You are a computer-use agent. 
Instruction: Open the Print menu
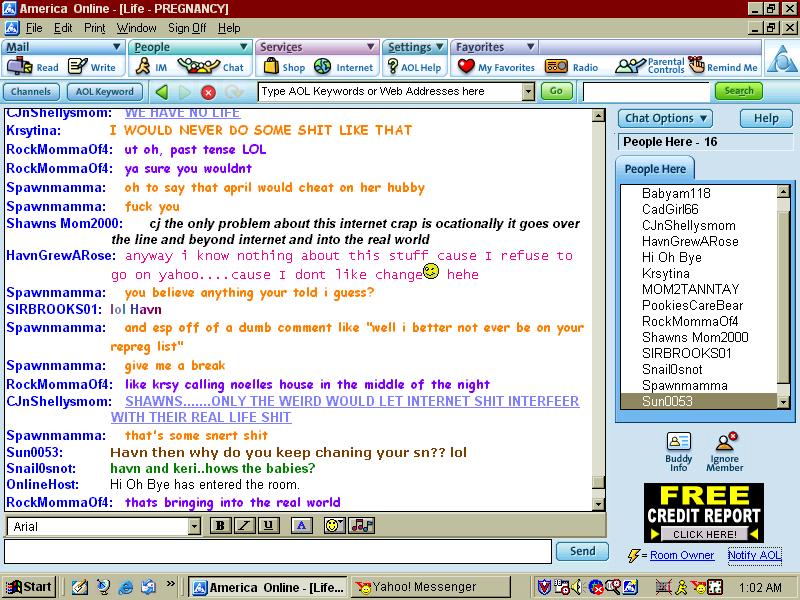click(94, 28)
